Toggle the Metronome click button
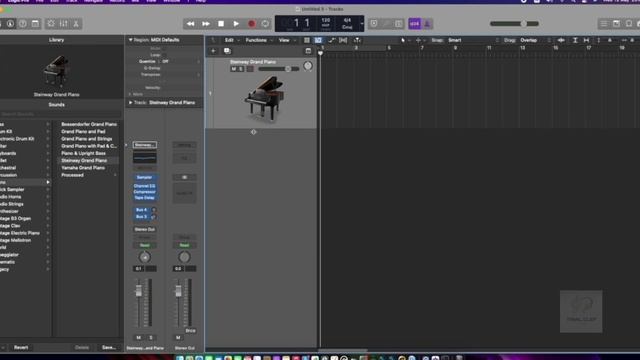 [x=427, y=24]
